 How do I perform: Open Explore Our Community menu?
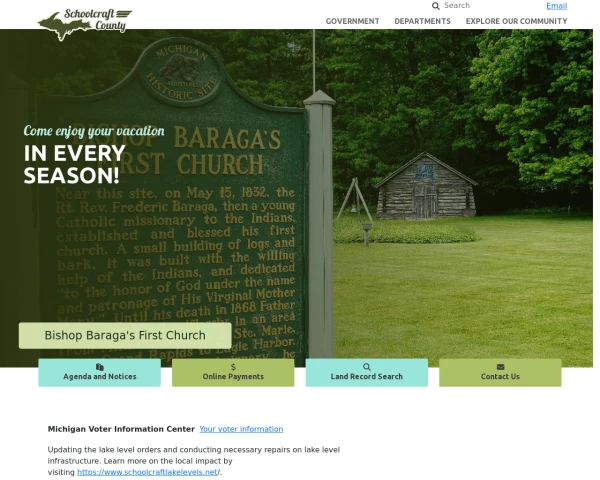(x=516, y=21)
